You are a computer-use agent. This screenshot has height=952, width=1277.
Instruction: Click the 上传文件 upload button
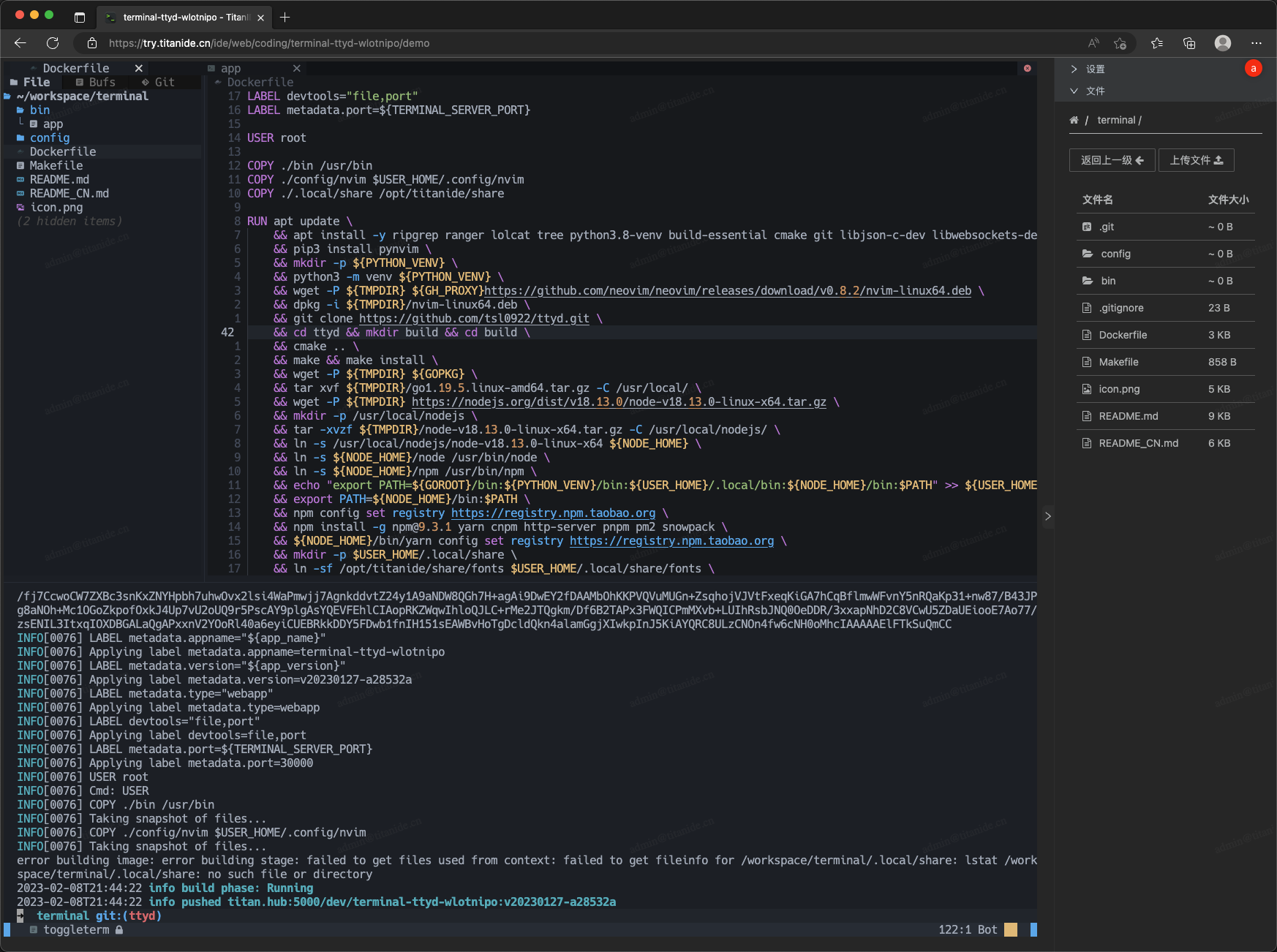click(1196, 160)
